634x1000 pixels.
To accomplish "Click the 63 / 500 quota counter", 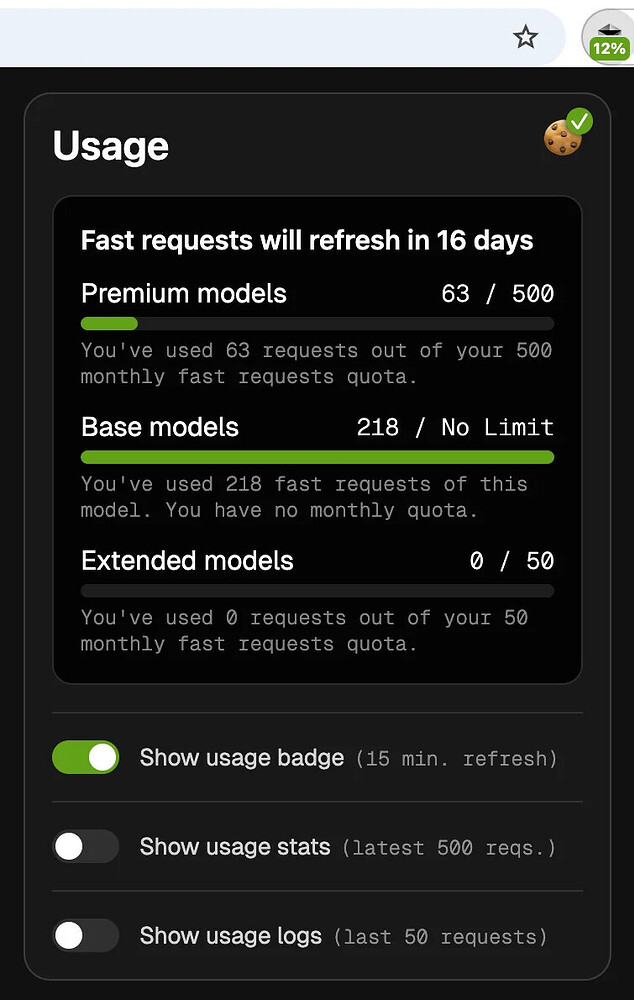I will 499,294.
